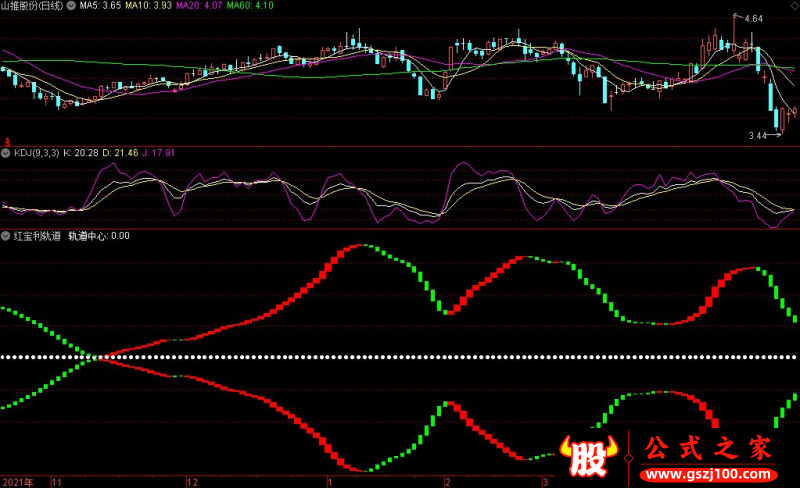Click the KDJ J: 17.91 value
800x488 pixels.
[x=158, y=153]
